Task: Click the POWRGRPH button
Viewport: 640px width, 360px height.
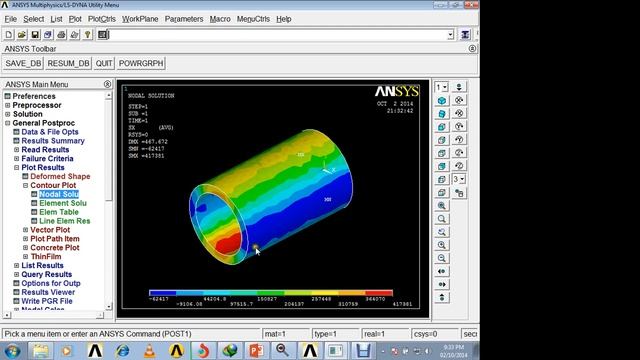Action: pyautogui.click(x=141, y=63)
